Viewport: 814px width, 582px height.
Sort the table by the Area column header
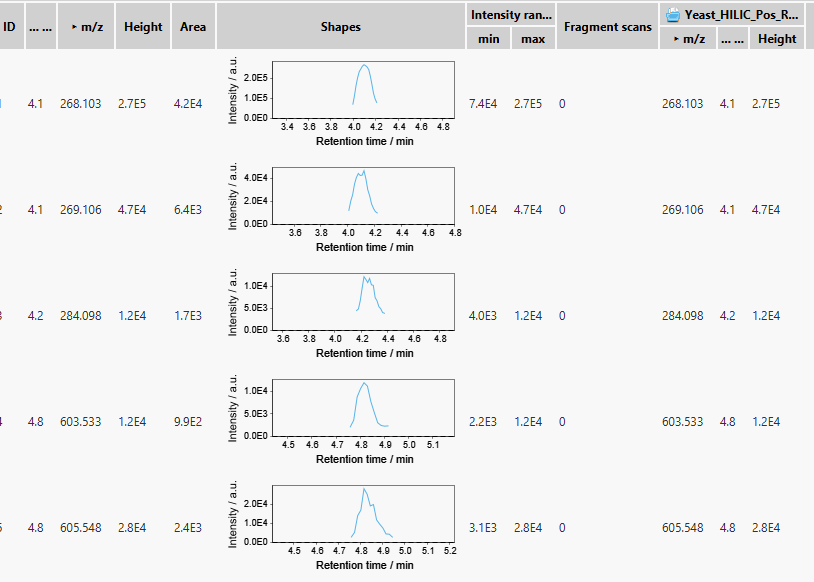click(x=192, y=27)
